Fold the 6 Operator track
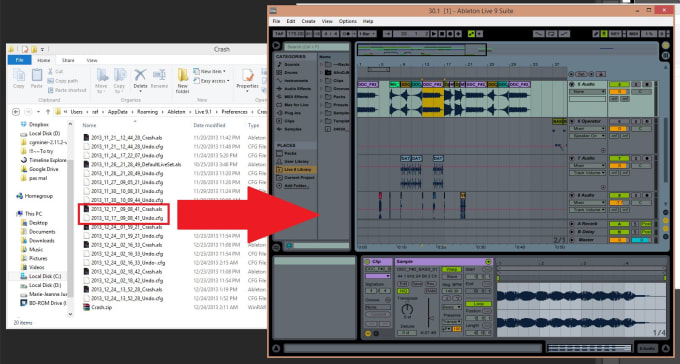 [x=572, y=121]
